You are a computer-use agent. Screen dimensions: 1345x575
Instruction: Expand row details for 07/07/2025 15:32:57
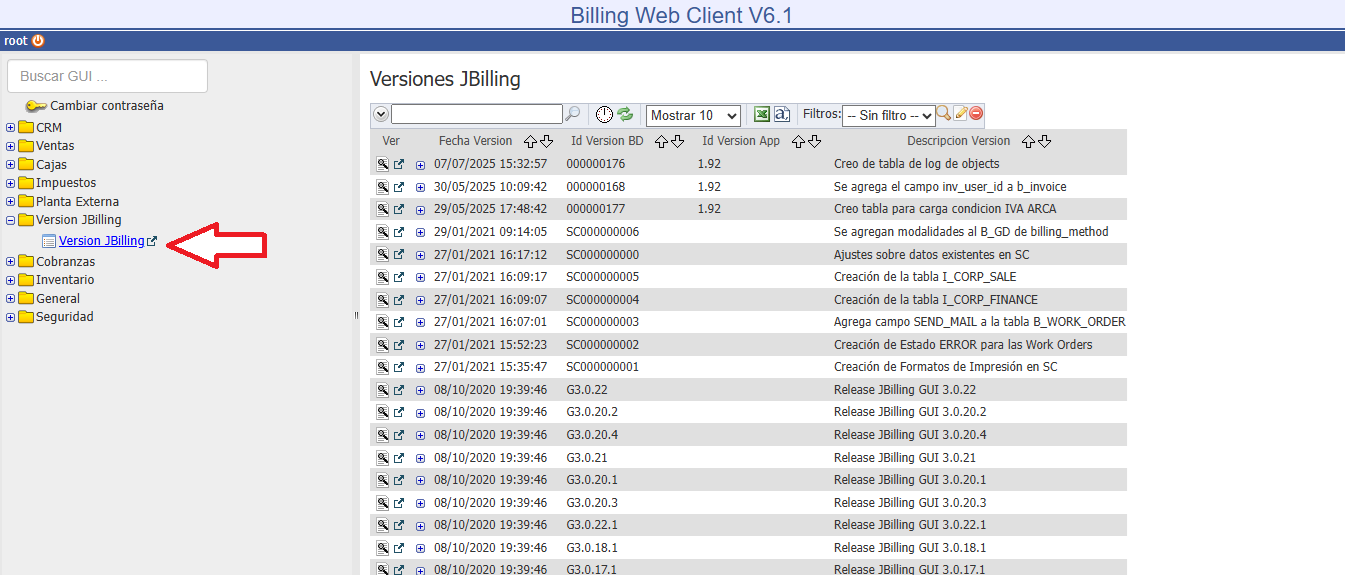tap(420, 165)
